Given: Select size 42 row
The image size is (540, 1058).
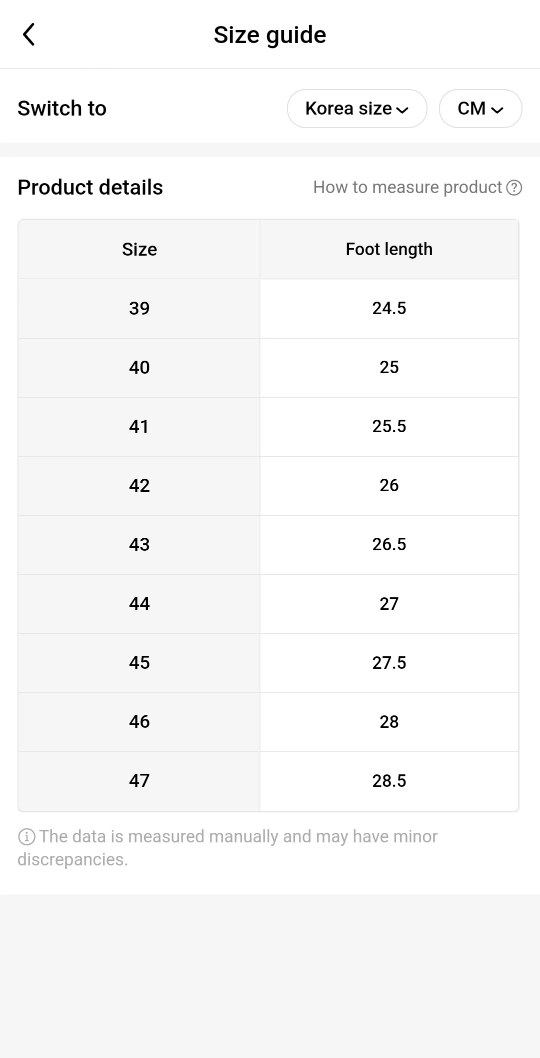Looking at the screenshot, I should pos(268,486).
